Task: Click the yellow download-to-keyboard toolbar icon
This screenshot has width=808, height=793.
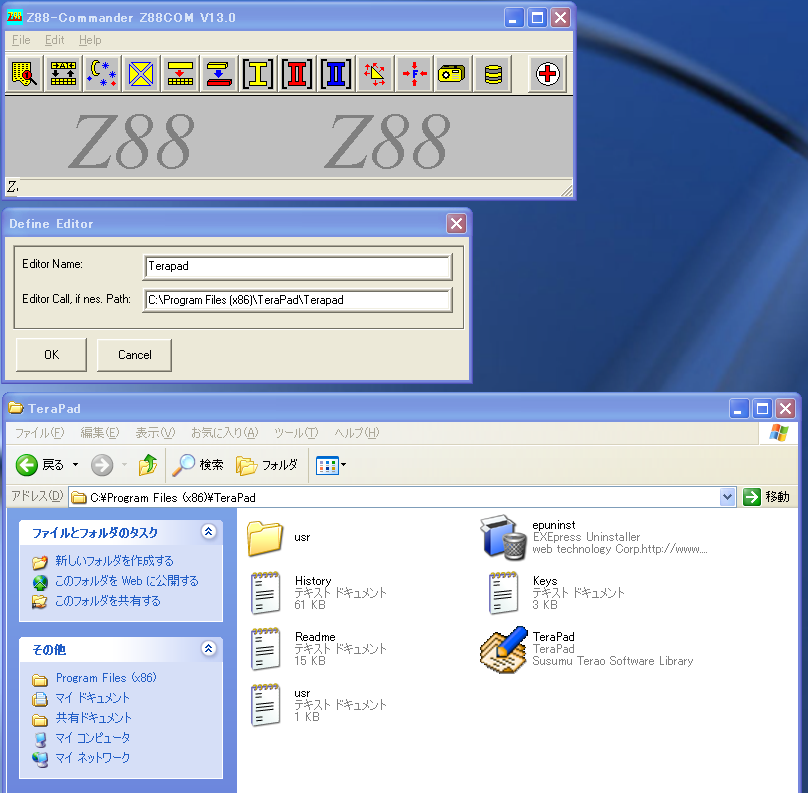Action: tap(180, 74)
